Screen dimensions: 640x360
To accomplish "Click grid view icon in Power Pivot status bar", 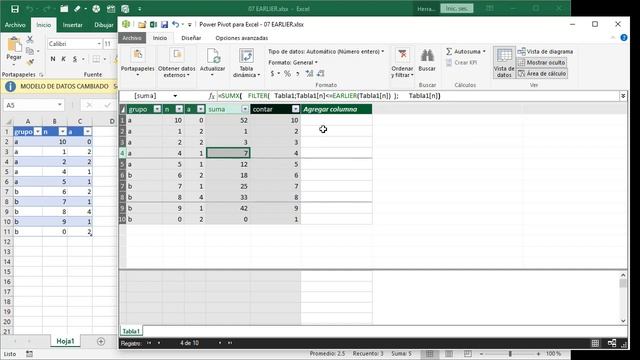I will point(596,343).
